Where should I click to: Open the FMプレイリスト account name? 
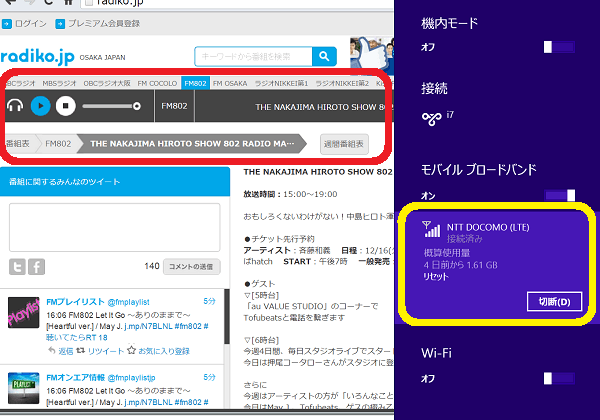[x=75, y=302]
